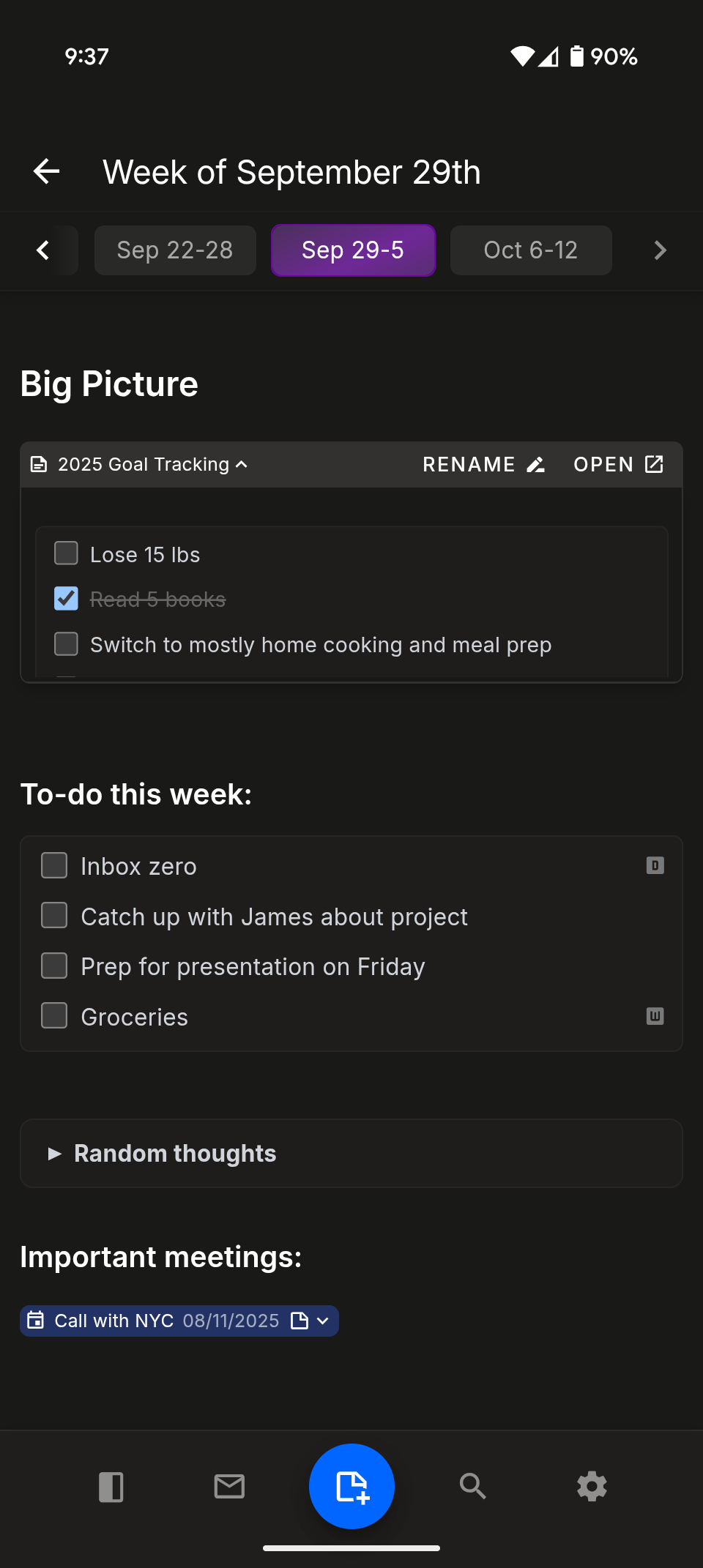Check the Prep for presentation task
703x1568 pixels.
coord(54,966)
